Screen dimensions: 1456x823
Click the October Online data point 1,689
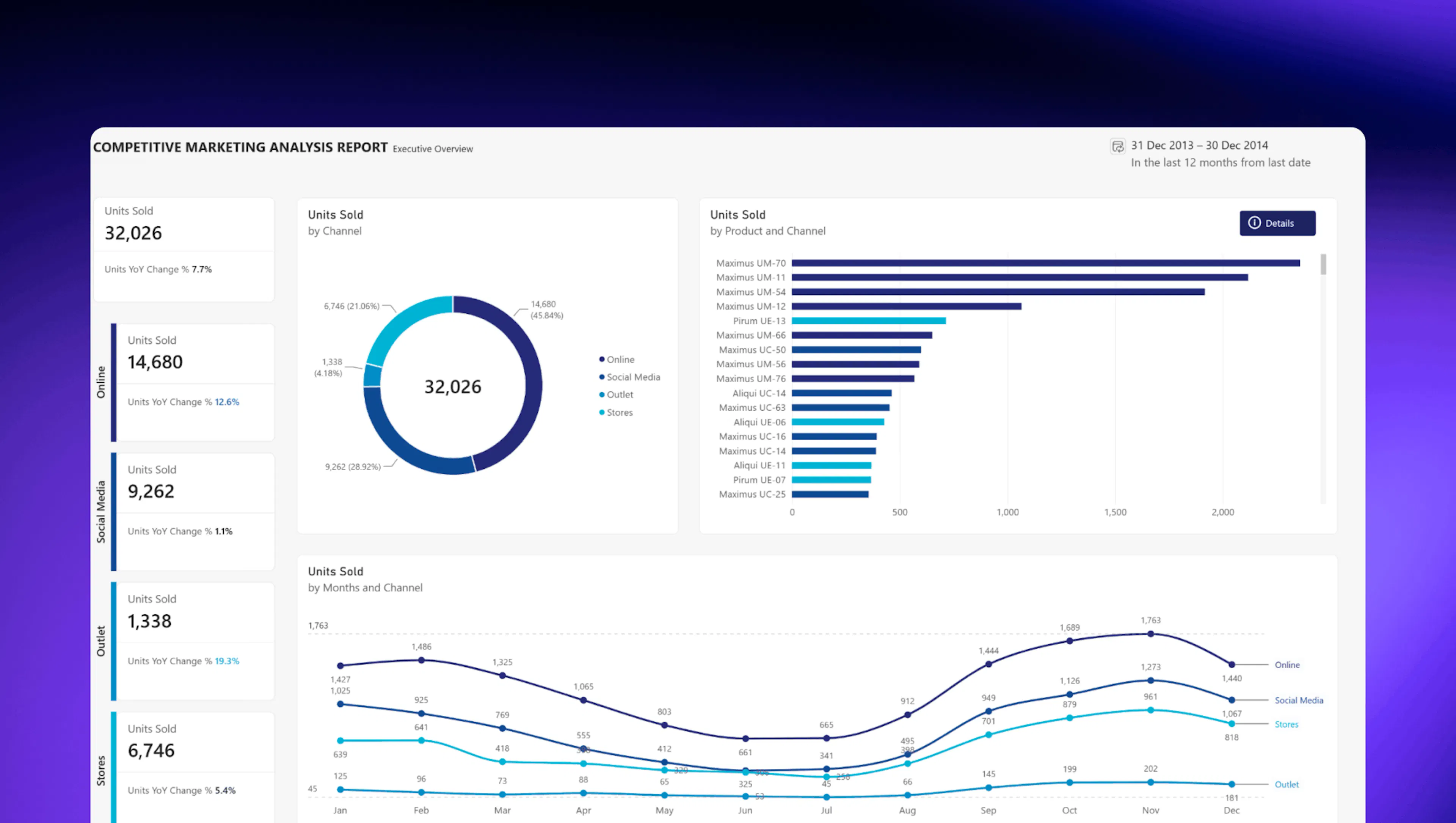(x=1069, y=641)
